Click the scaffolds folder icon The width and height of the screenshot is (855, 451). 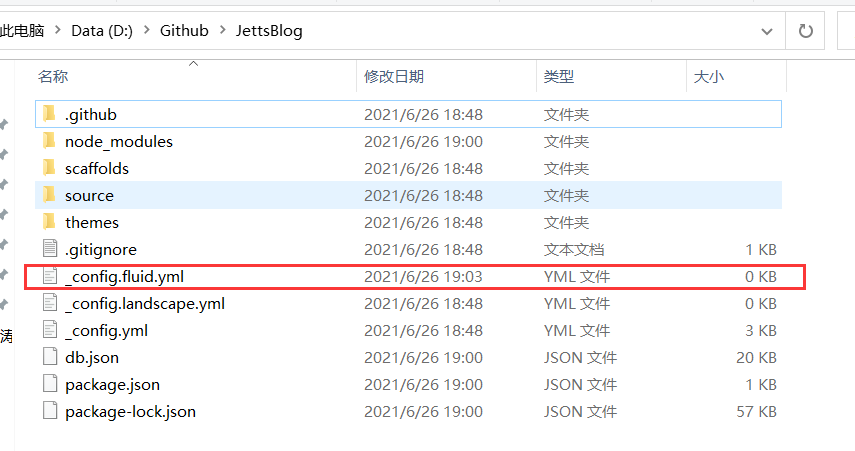click(x=50, y=169)
